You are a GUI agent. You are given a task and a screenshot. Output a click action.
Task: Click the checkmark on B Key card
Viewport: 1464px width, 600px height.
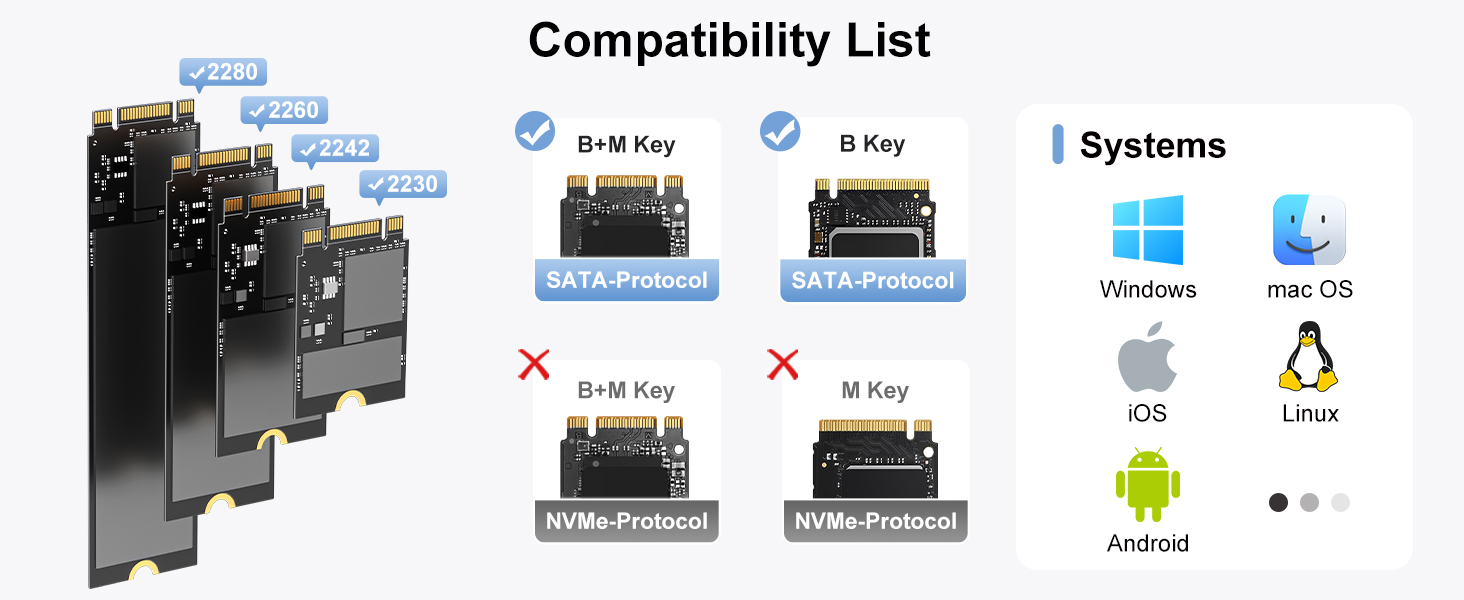point(780,131)
